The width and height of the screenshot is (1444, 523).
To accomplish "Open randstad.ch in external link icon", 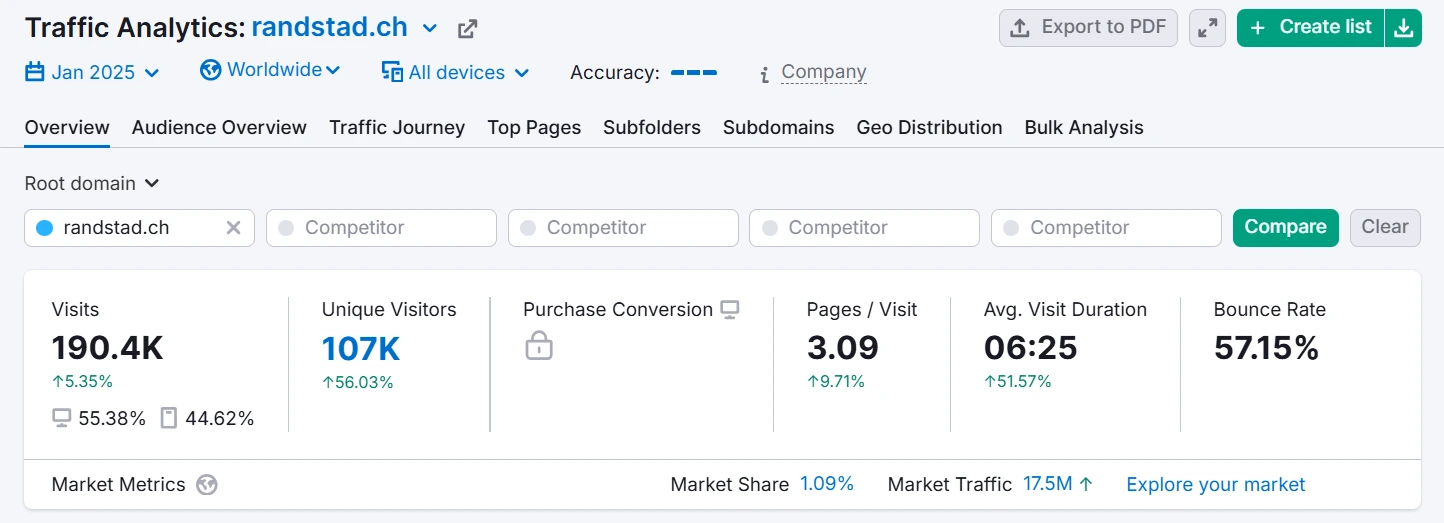I will pos(467,29).
